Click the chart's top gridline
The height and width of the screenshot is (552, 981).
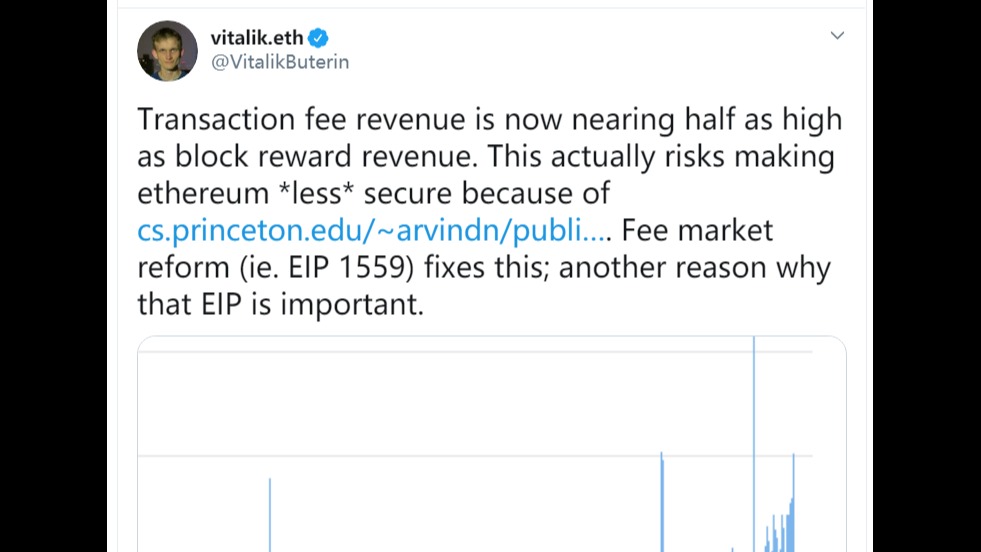point(475,352)
